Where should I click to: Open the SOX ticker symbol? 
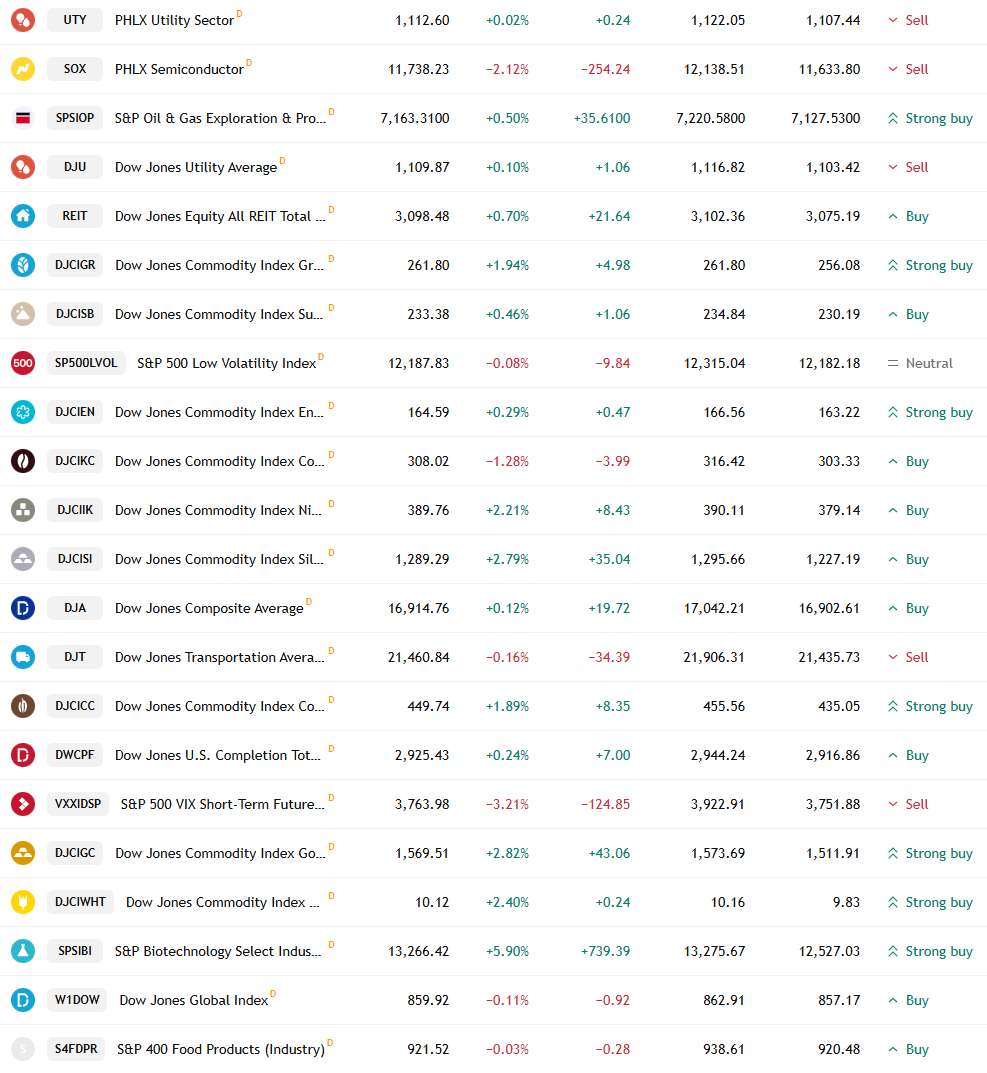75,69
